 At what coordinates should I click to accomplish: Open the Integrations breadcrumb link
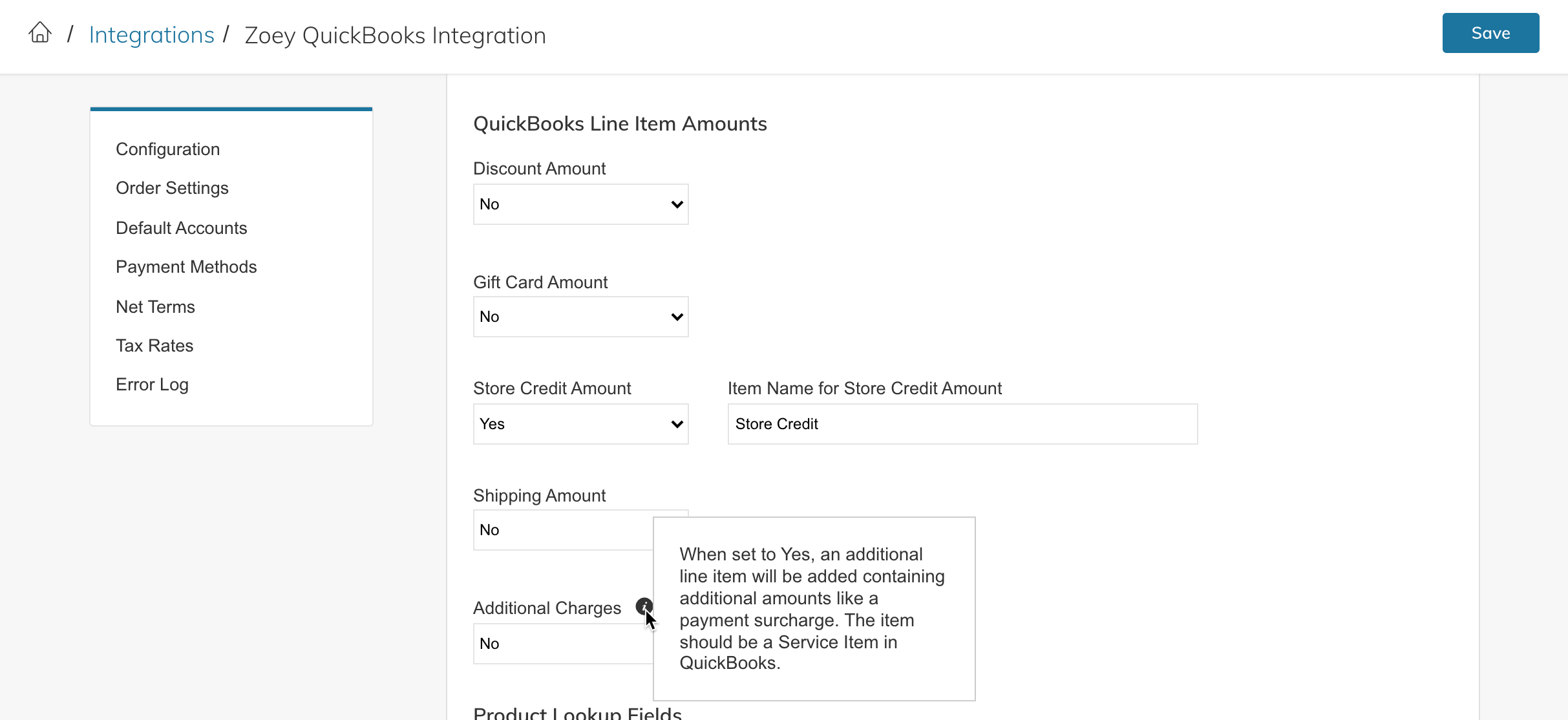pyautogui.click(x=151, y=35)
